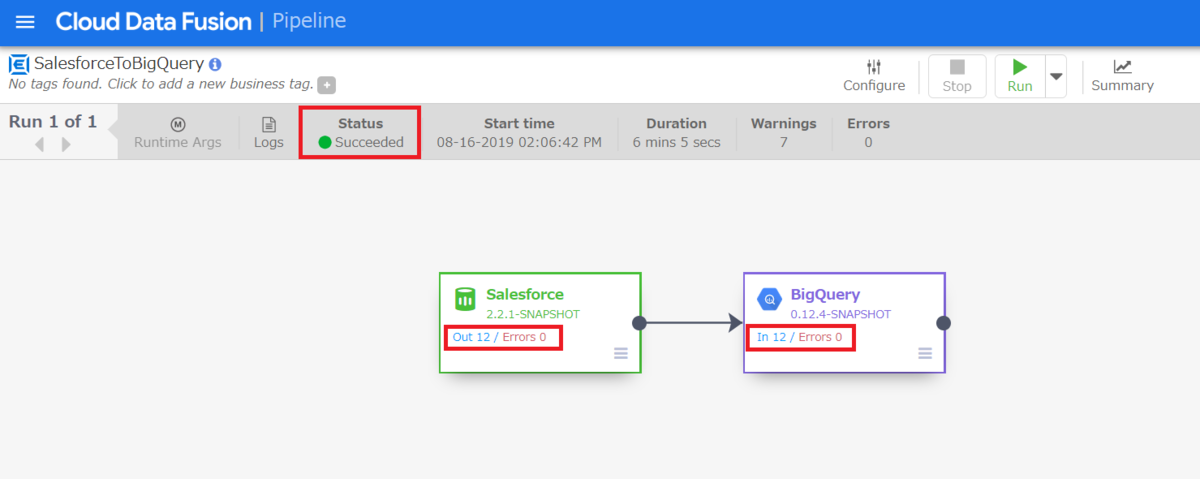The image size is (1200, 479).
Task: Click the Warnings count 7
Action: [x=783, y=142]
